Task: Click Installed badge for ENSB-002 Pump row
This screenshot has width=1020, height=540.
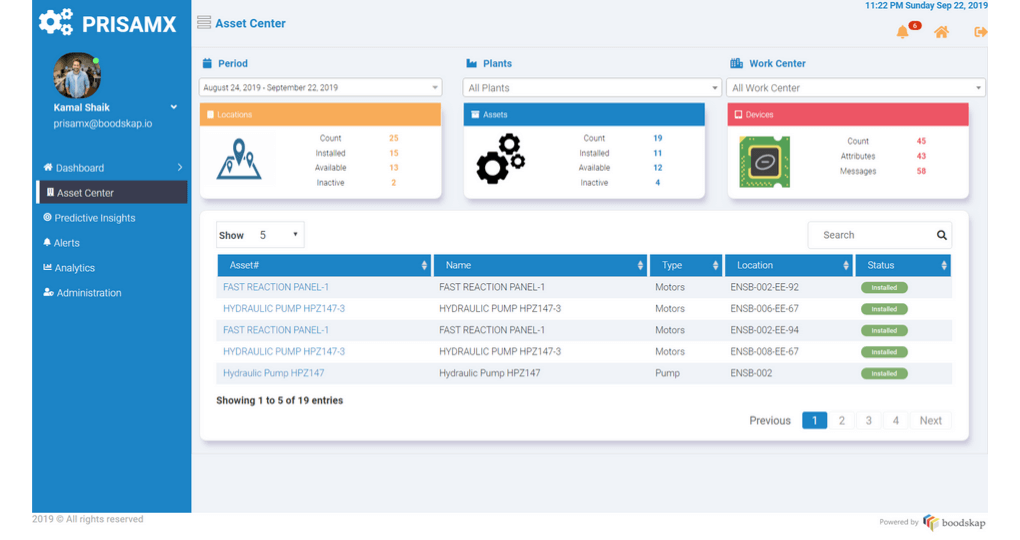Action: click(884, 373)
